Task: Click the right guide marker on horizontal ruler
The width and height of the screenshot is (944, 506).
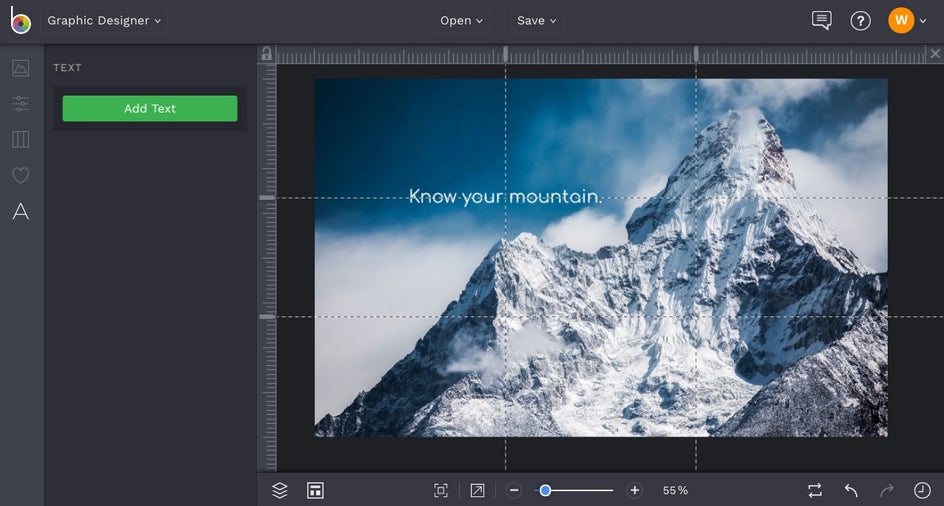Action: point(696,54)
